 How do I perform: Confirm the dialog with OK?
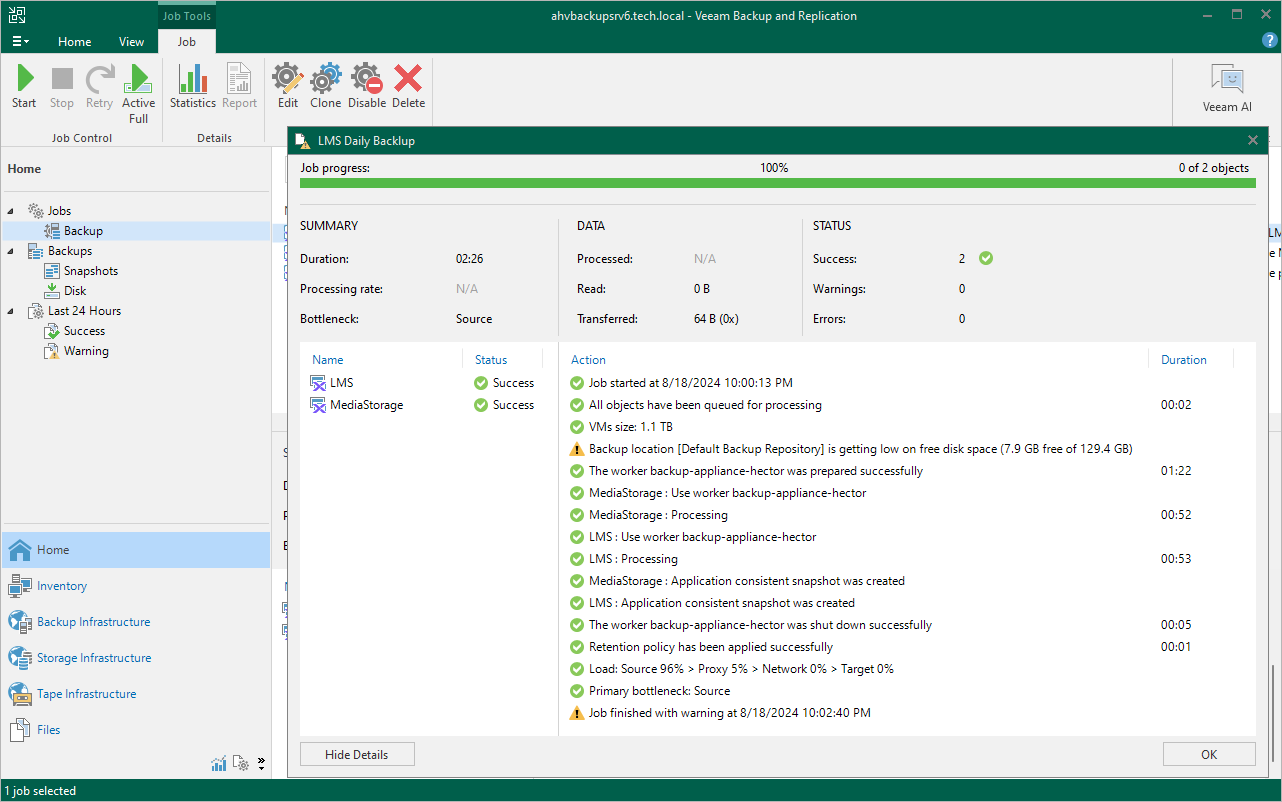[x=1209, y=755]
